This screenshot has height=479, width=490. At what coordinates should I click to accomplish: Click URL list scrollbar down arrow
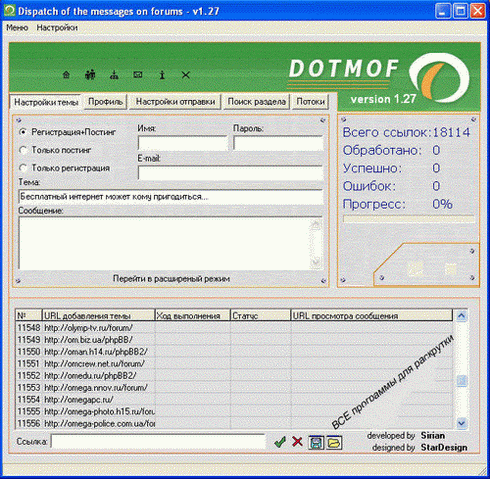click(461, 423)
